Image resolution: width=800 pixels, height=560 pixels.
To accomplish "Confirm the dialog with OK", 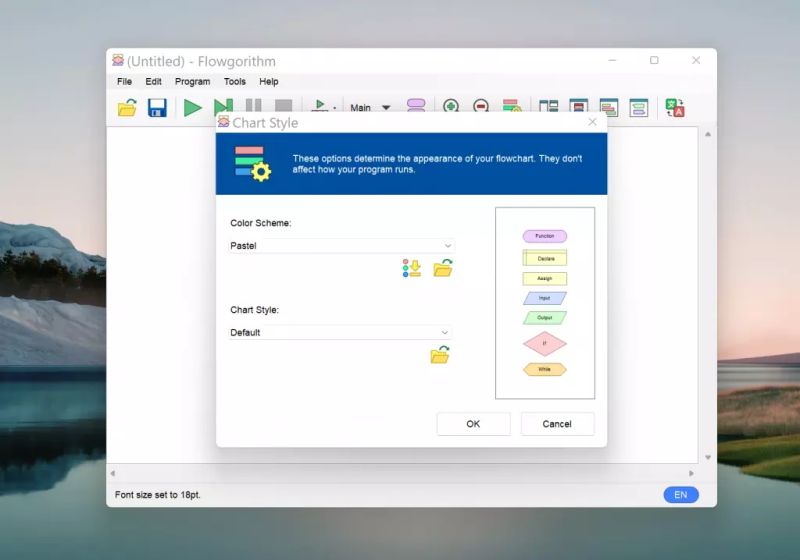I will click(473, 424).
